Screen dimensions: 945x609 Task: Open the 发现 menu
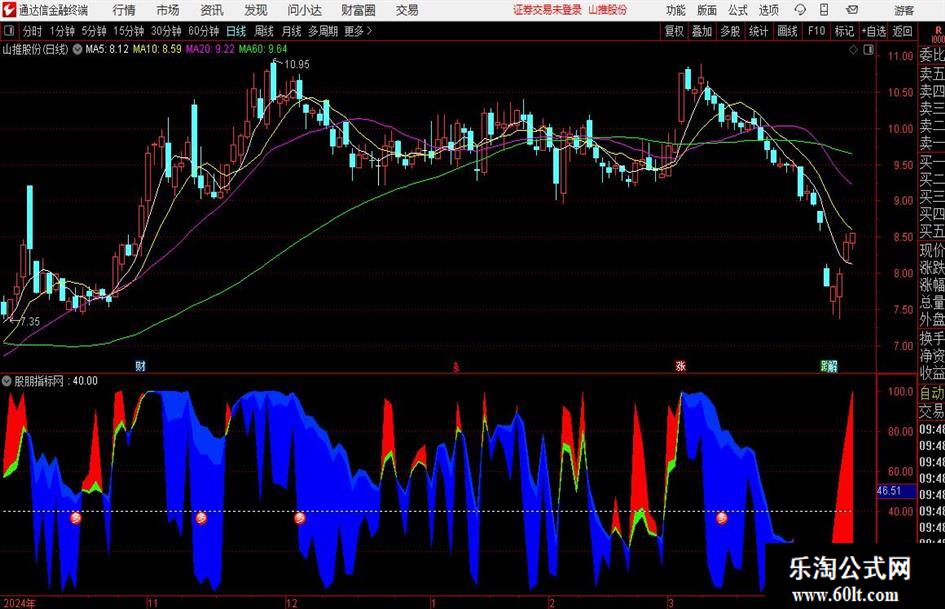click(256, 10)
